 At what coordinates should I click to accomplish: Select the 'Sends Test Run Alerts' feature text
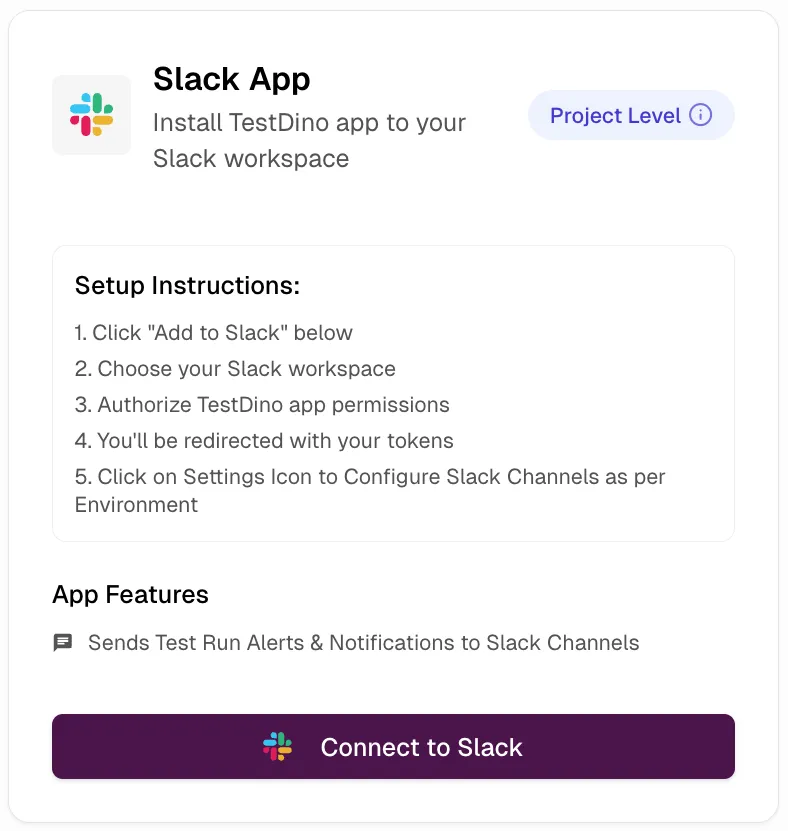(x=363, y=643)
